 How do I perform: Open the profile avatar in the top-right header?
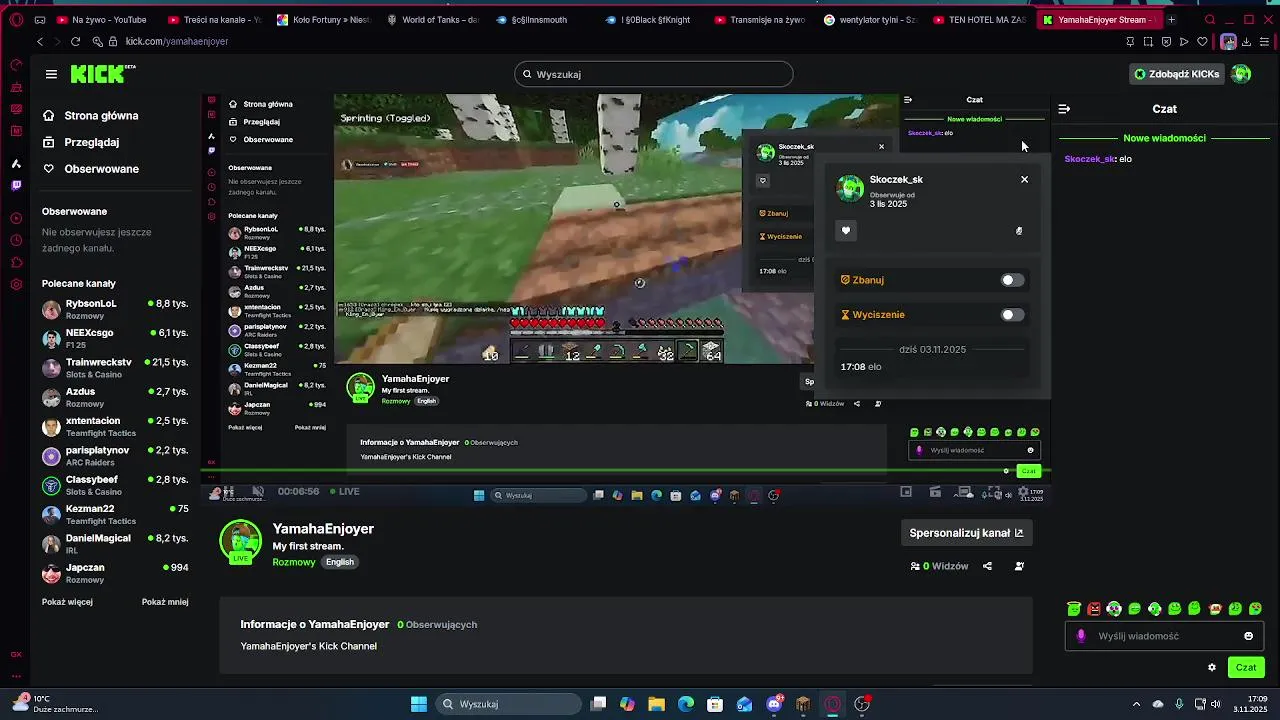point(1241,74)
